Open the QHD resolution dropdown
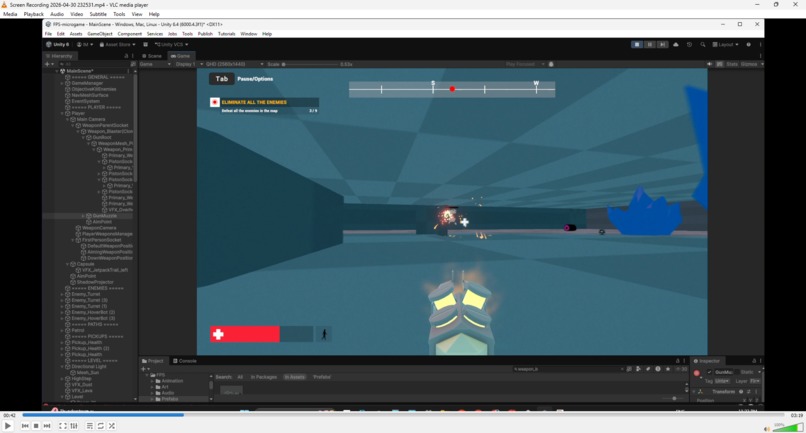Image resolution: width=806 pixels, height=433 pixels. [x=232, y=64]
